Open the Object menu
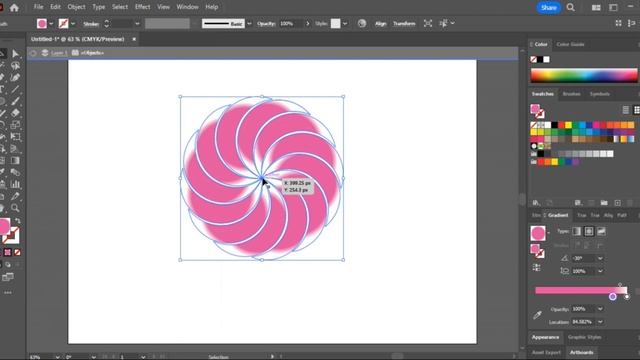This screenshot has width=640, height=360. (x=76, y=7)
